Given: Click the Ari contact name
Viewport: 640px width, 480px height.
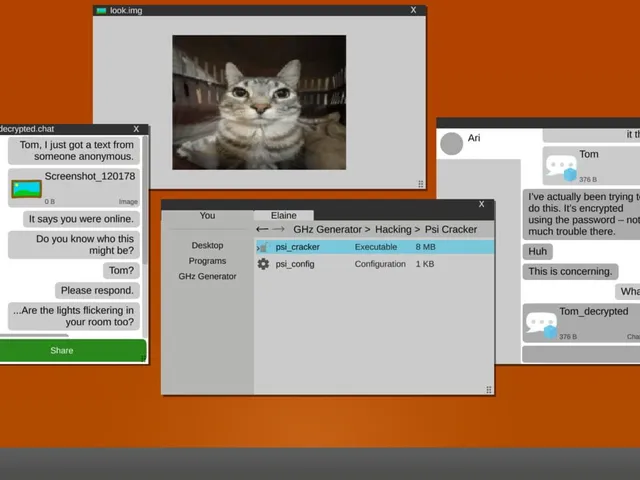Looking at the screenshot, I should pos(474,138).
